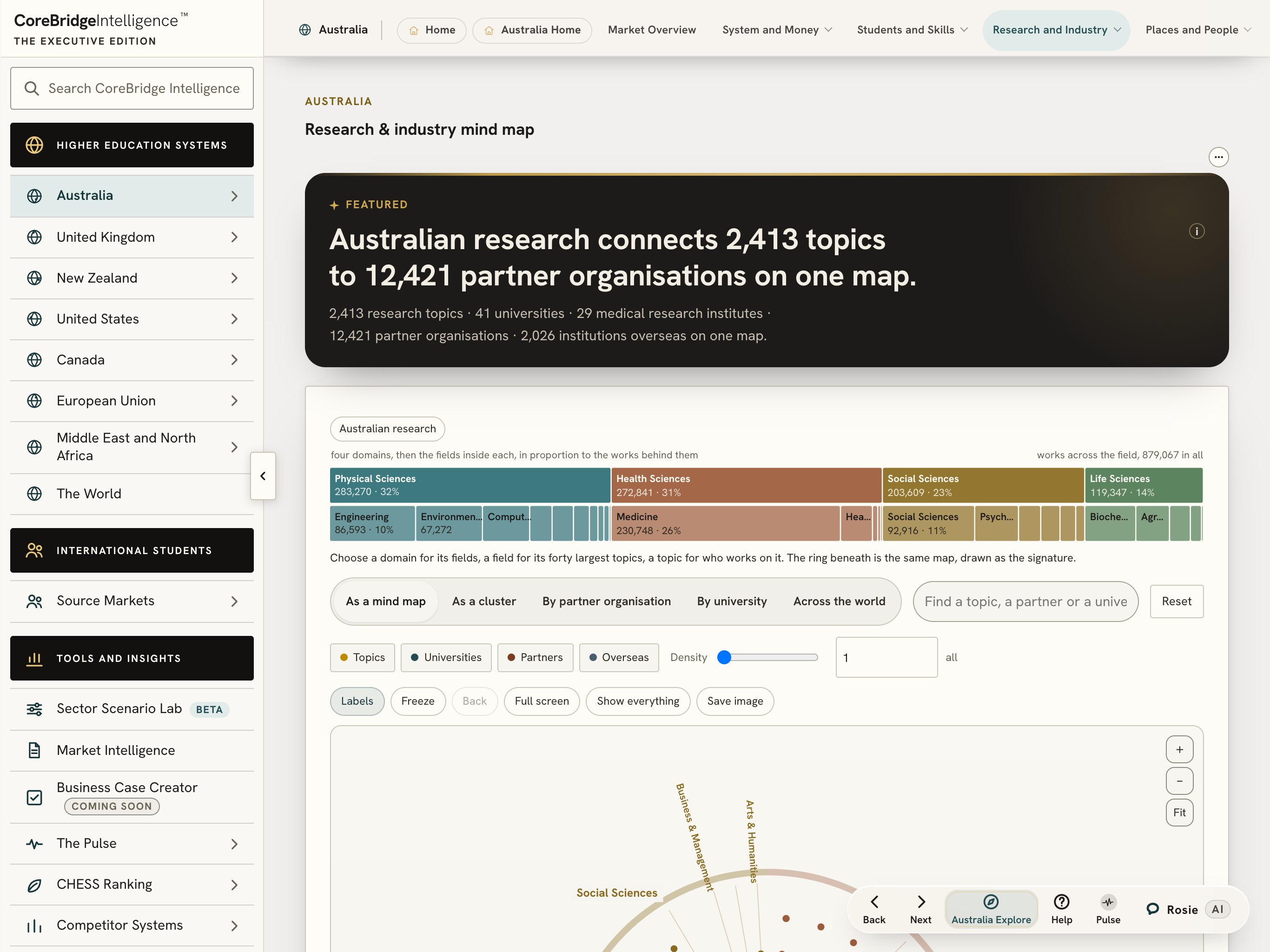Click the density number input box

tap(886, 657)
